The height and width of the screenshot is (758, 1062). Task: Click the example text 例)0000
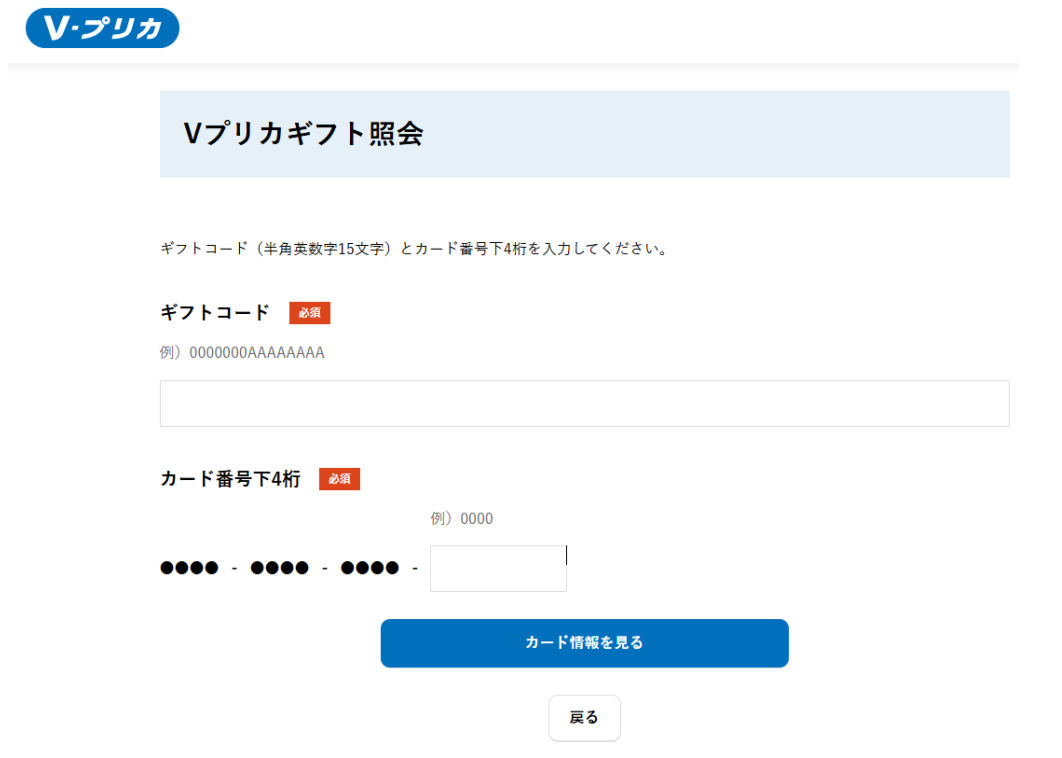point(462,519)
